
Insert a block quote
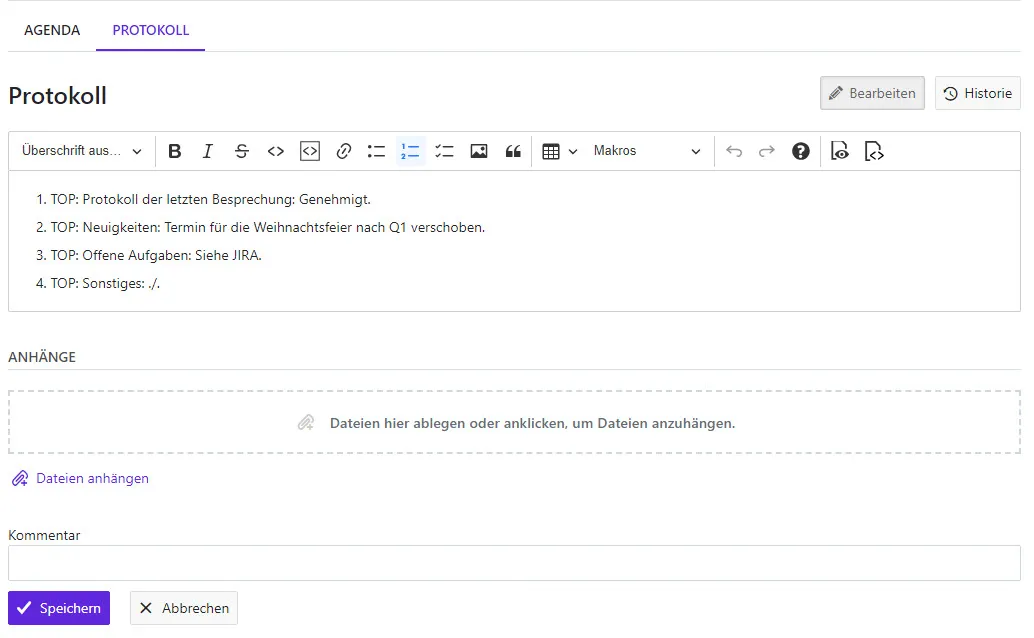[x=513, y=151]
